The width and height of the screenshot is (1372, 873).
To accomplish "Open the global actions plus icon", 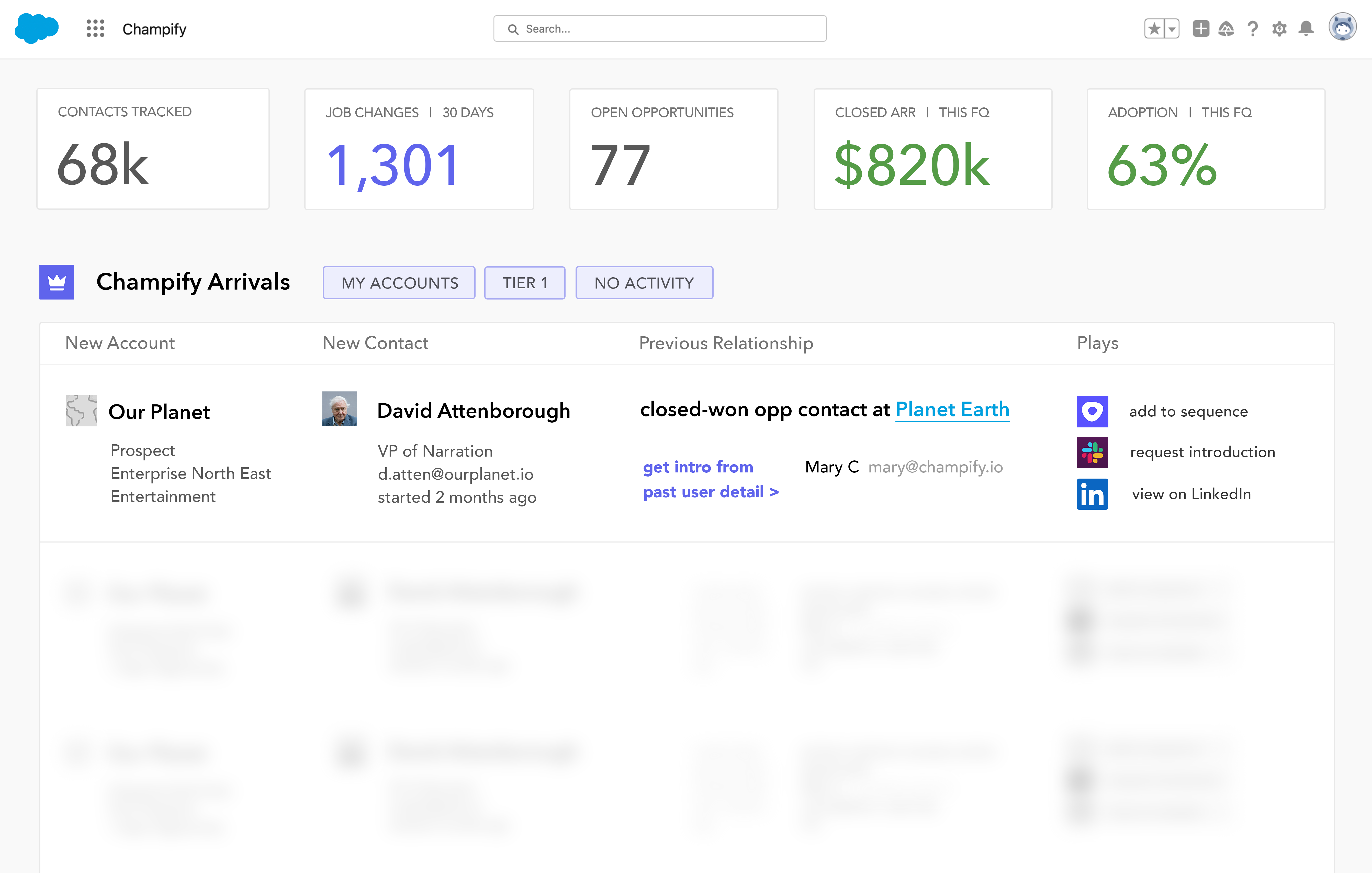I will (x=1200, y=28).
